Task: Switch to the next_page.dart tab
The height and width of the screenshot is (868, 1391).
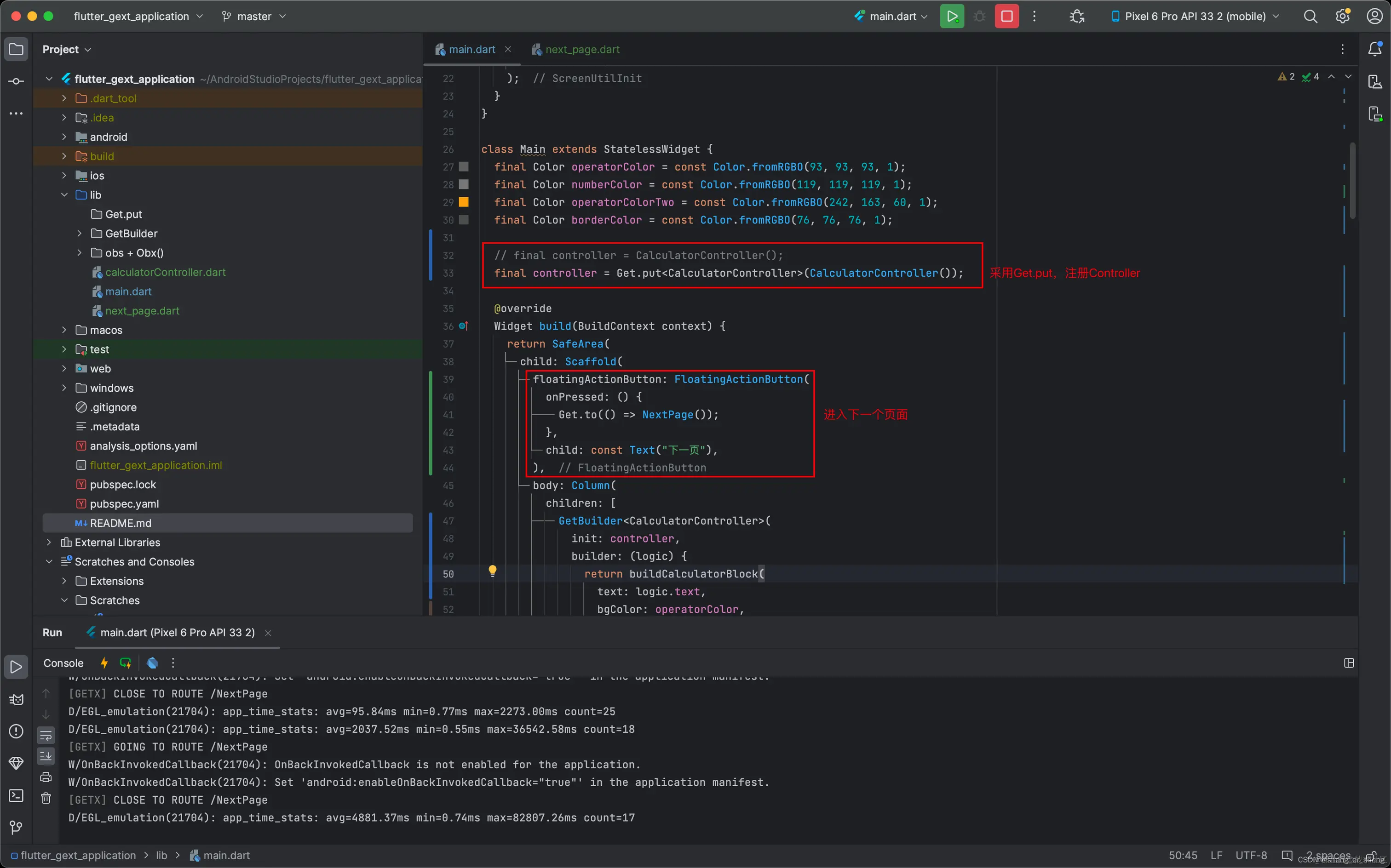Action: [582, 49]
